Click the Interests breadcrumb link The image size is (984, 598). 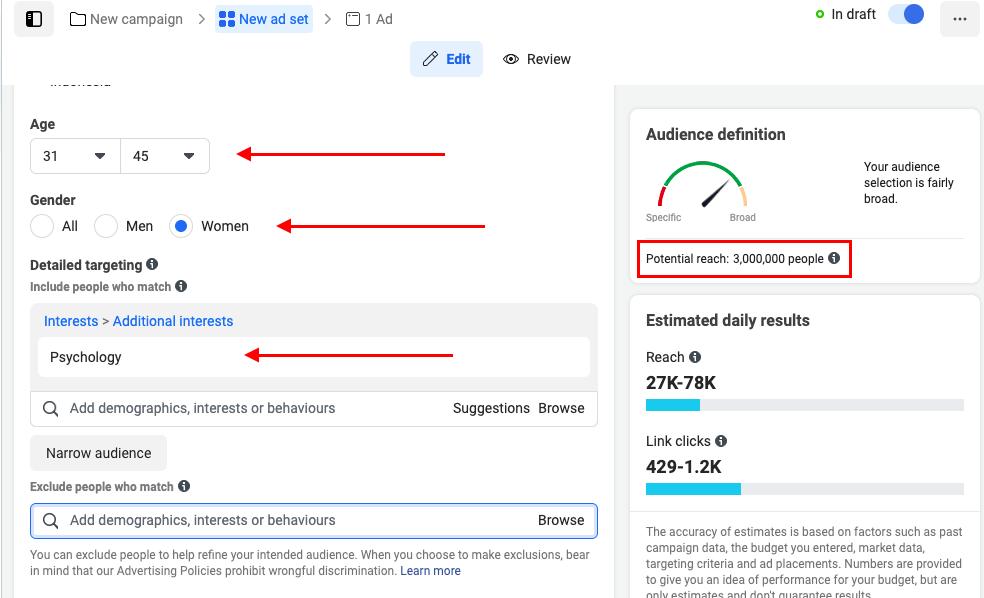tap(71, 321)
